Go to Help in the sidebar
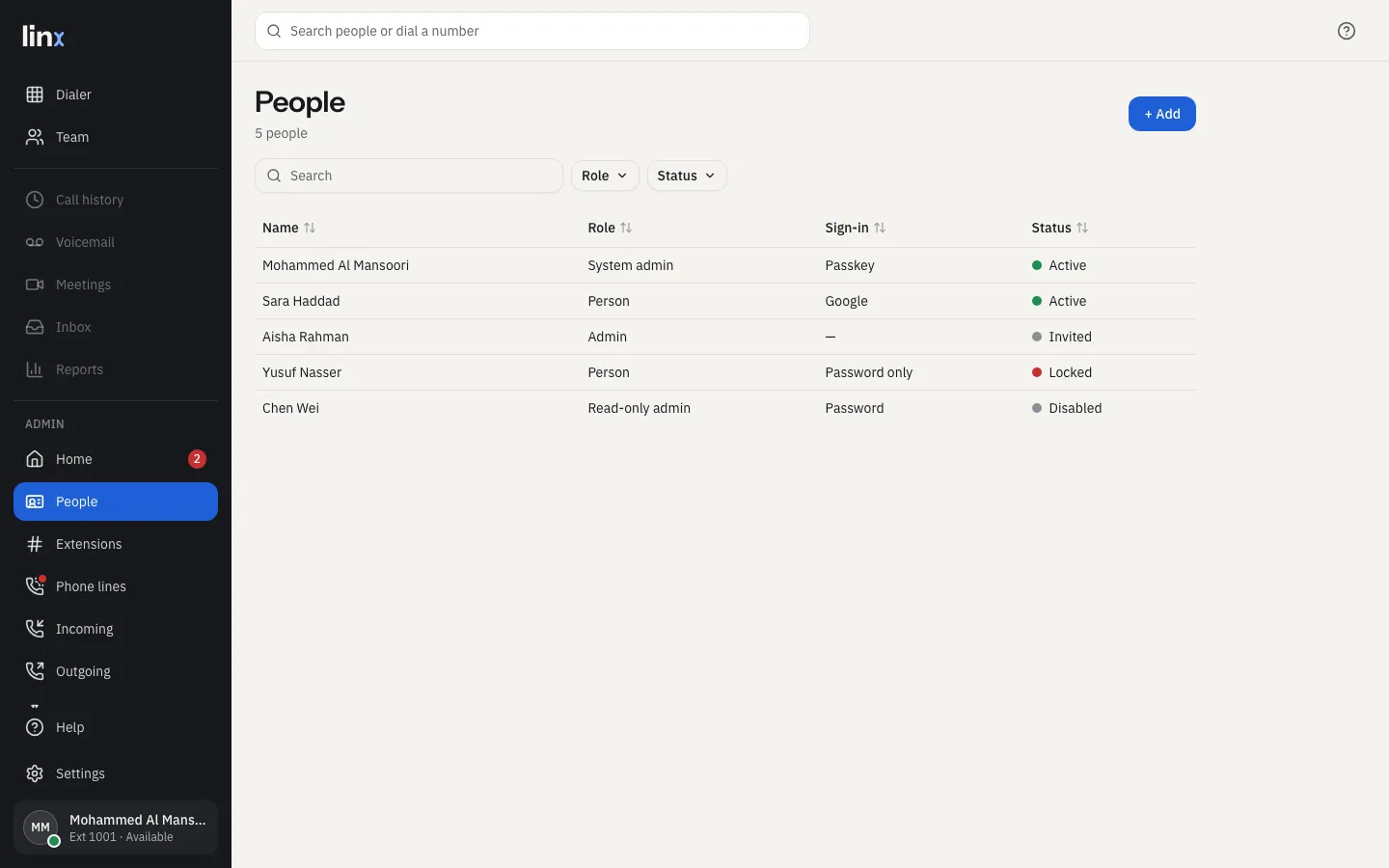This screenshot has width=1389, height=868. pos(116,727)
